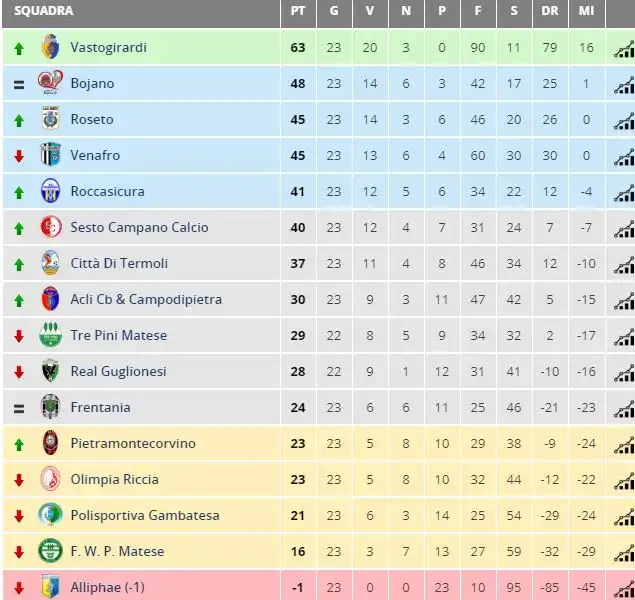This screenshot has width=635, height=600.
Task: Open the Acli Cb & Campodipietra link
Action: 146,299
